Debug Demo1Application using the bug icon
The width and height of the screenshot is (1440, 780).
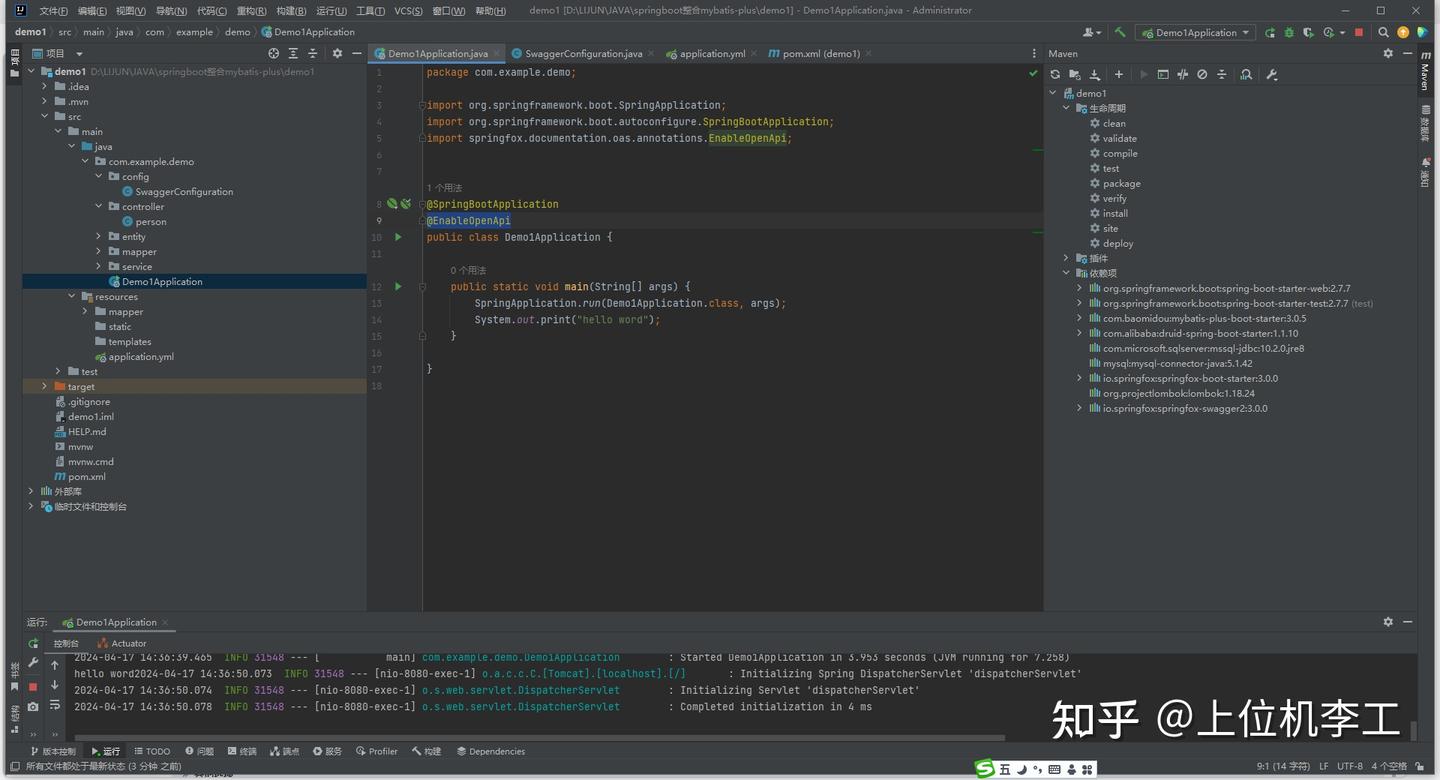(1288, 32)
